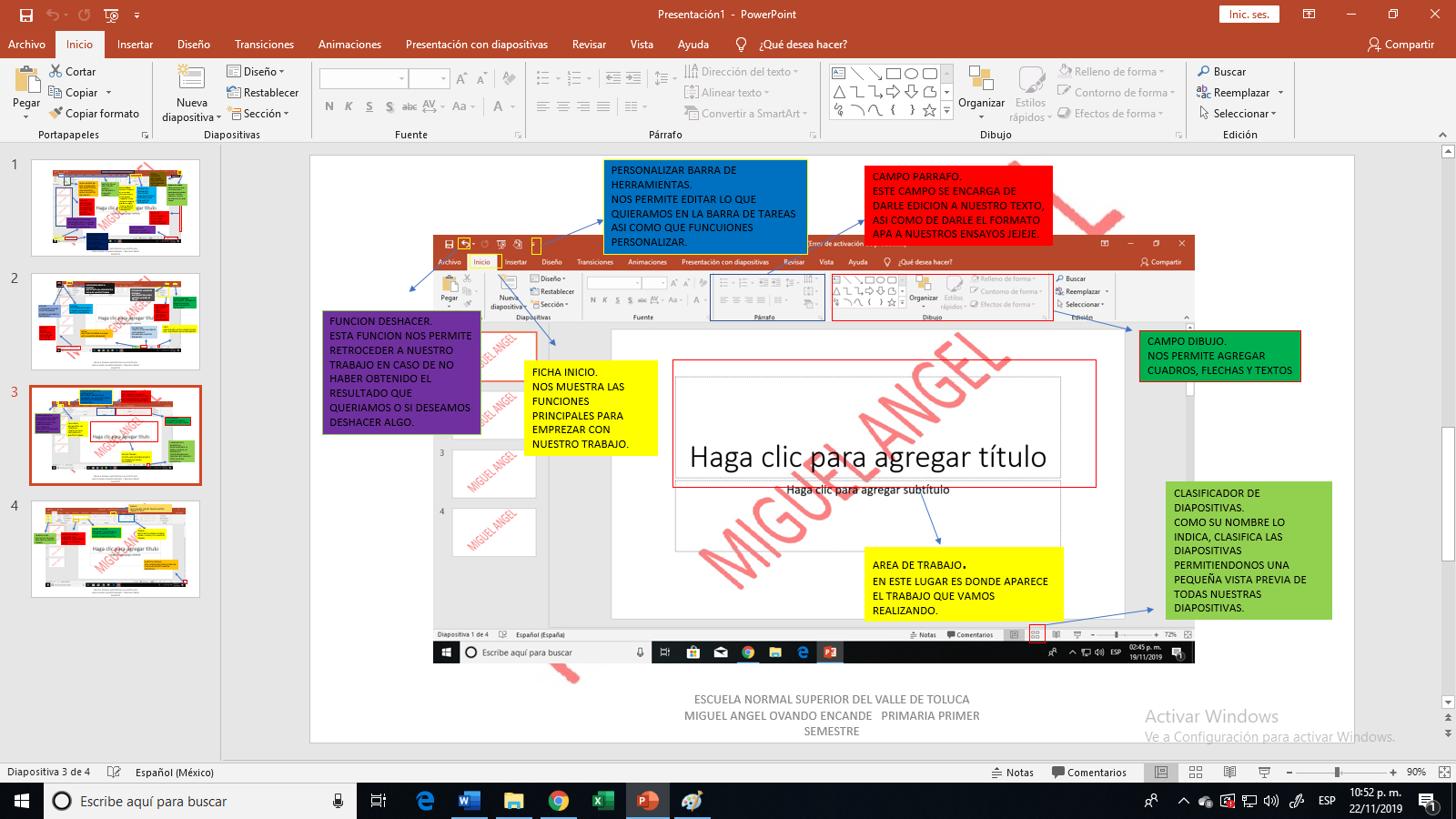Select slide 2 thumbnail in the panel
The image size is (1456, 819).
point(116,321)
